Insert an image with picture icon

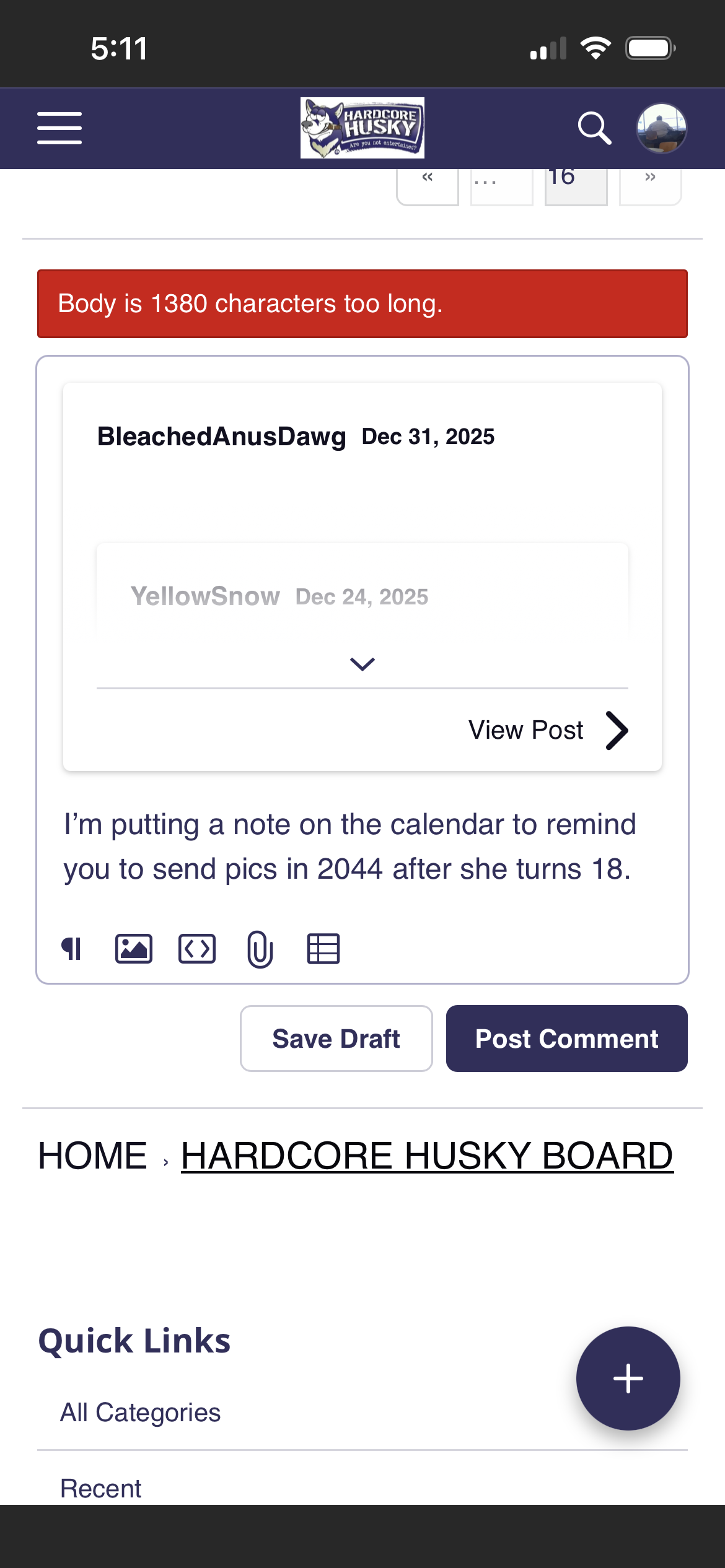coord(134,949)
